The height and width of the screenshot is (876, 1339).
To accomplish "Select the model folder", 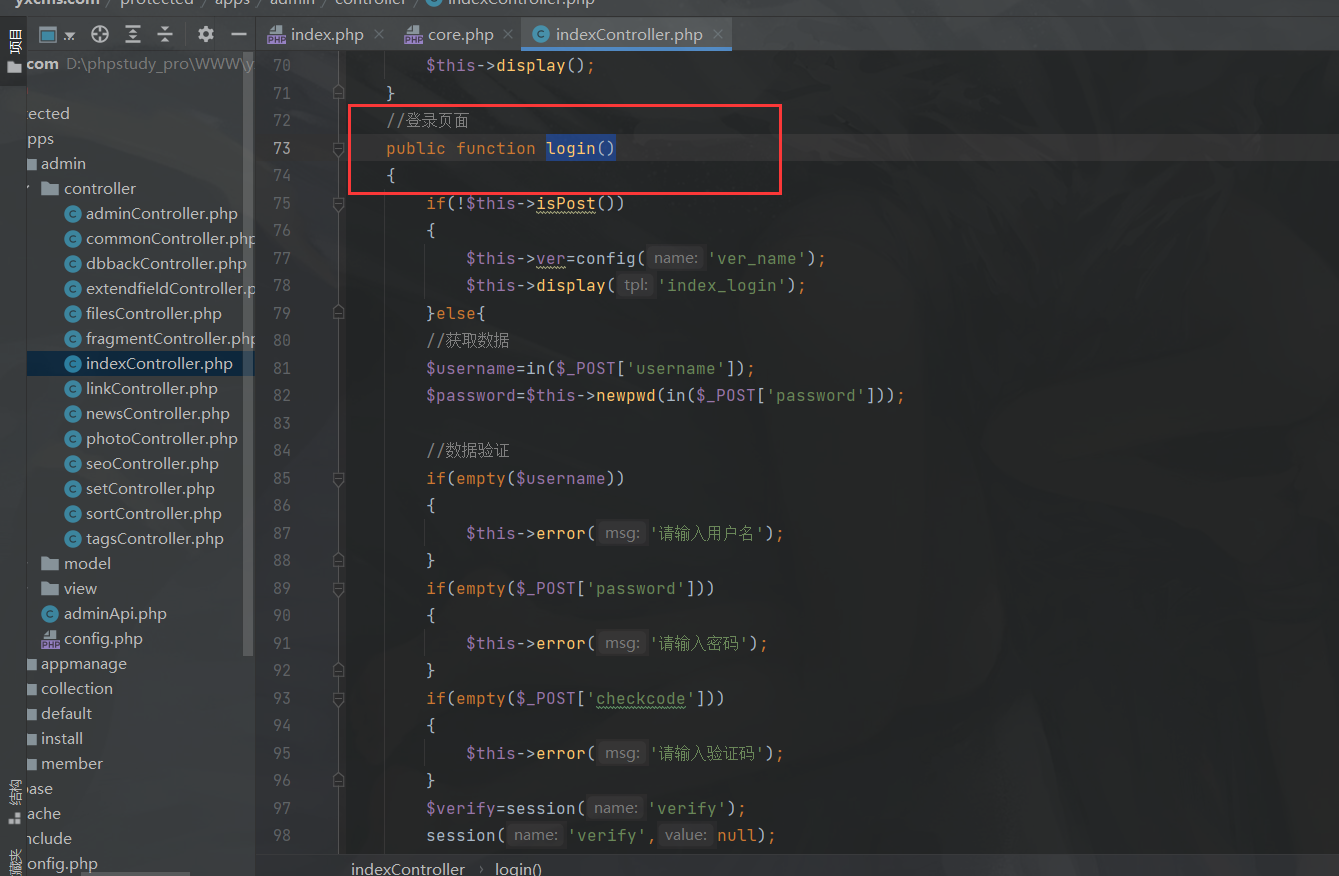I will click(87, 563).
